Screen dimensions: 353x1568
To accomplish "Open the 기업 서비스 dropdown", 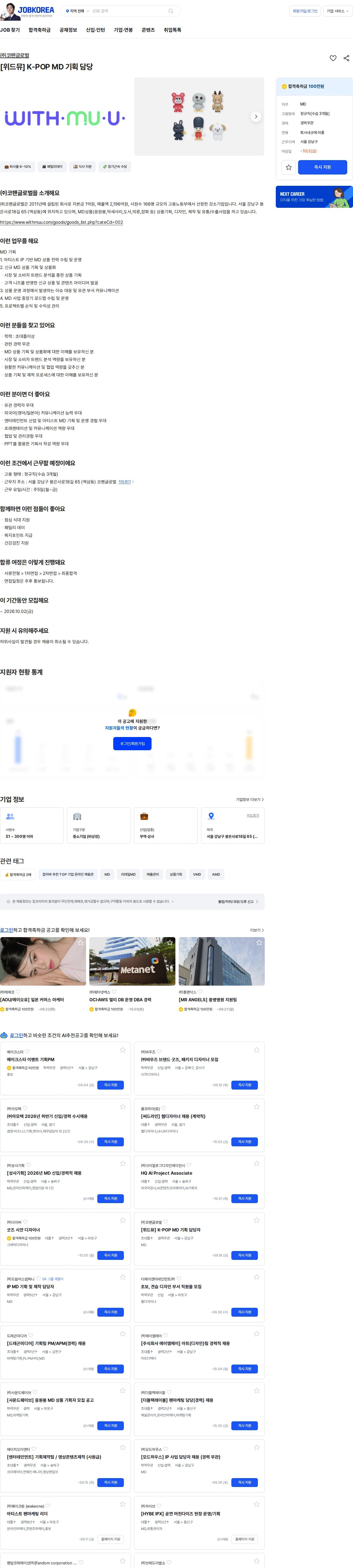I will pos(338,11).
